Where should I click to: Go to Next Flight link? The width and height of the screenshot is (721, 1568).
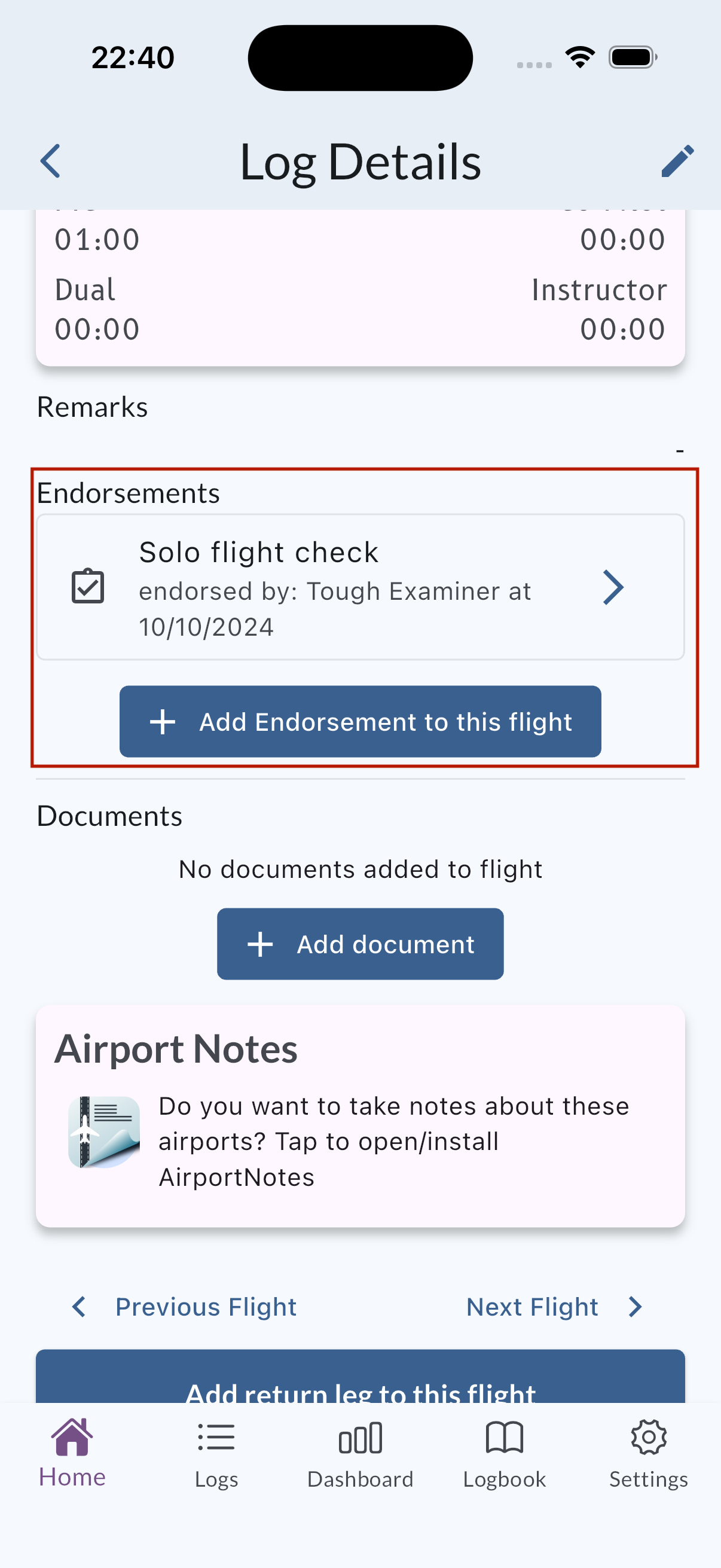(533, 1307)
